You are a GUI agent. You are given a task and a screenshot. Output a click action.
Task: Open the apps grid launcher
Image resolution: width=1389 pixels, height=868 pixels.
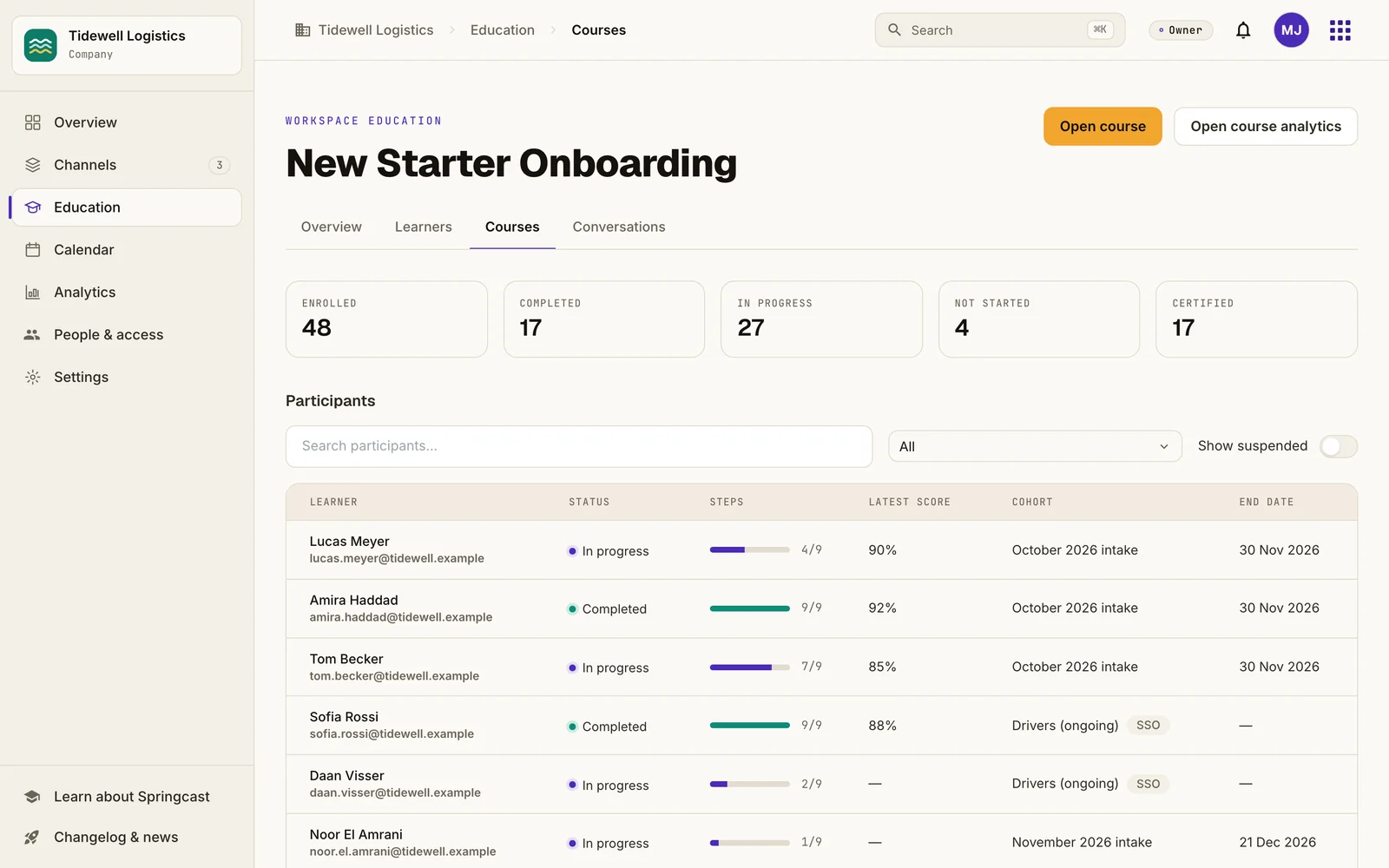point(1340,30)
